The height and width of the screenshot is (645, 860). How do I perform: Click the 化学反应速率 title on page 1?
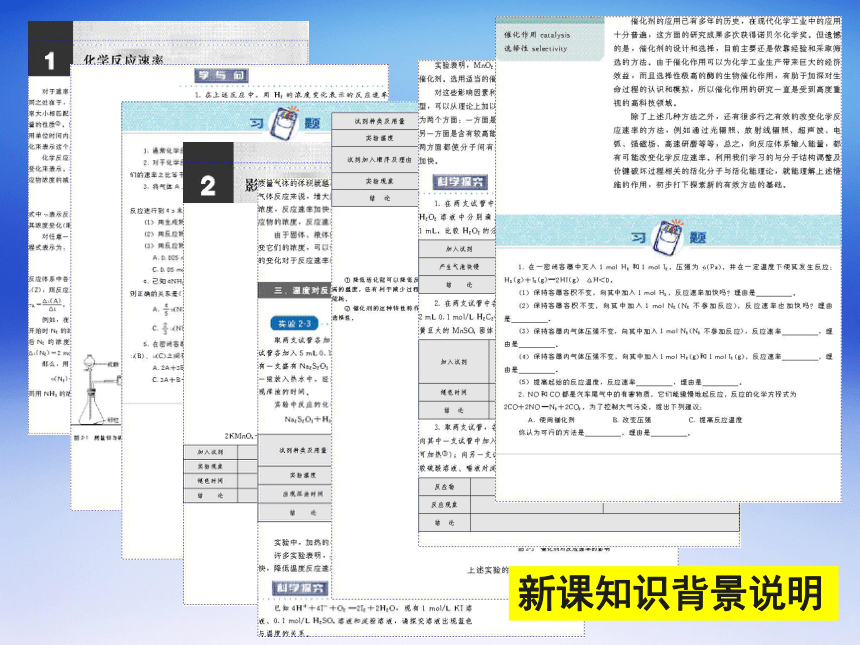123,59
